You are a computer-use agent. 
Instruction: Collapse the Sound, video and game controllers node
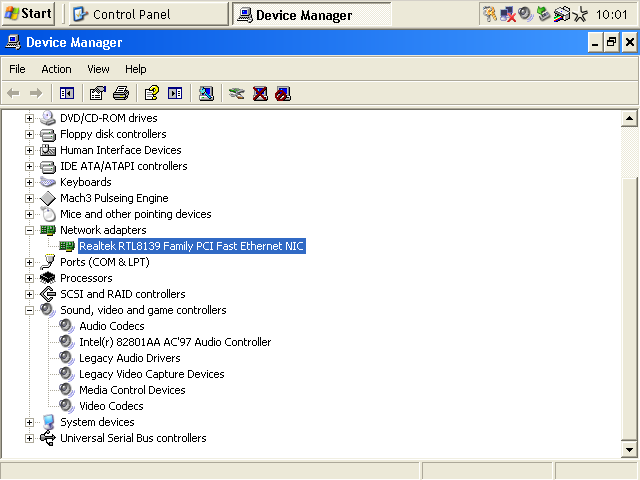click(x=29, y=310)
